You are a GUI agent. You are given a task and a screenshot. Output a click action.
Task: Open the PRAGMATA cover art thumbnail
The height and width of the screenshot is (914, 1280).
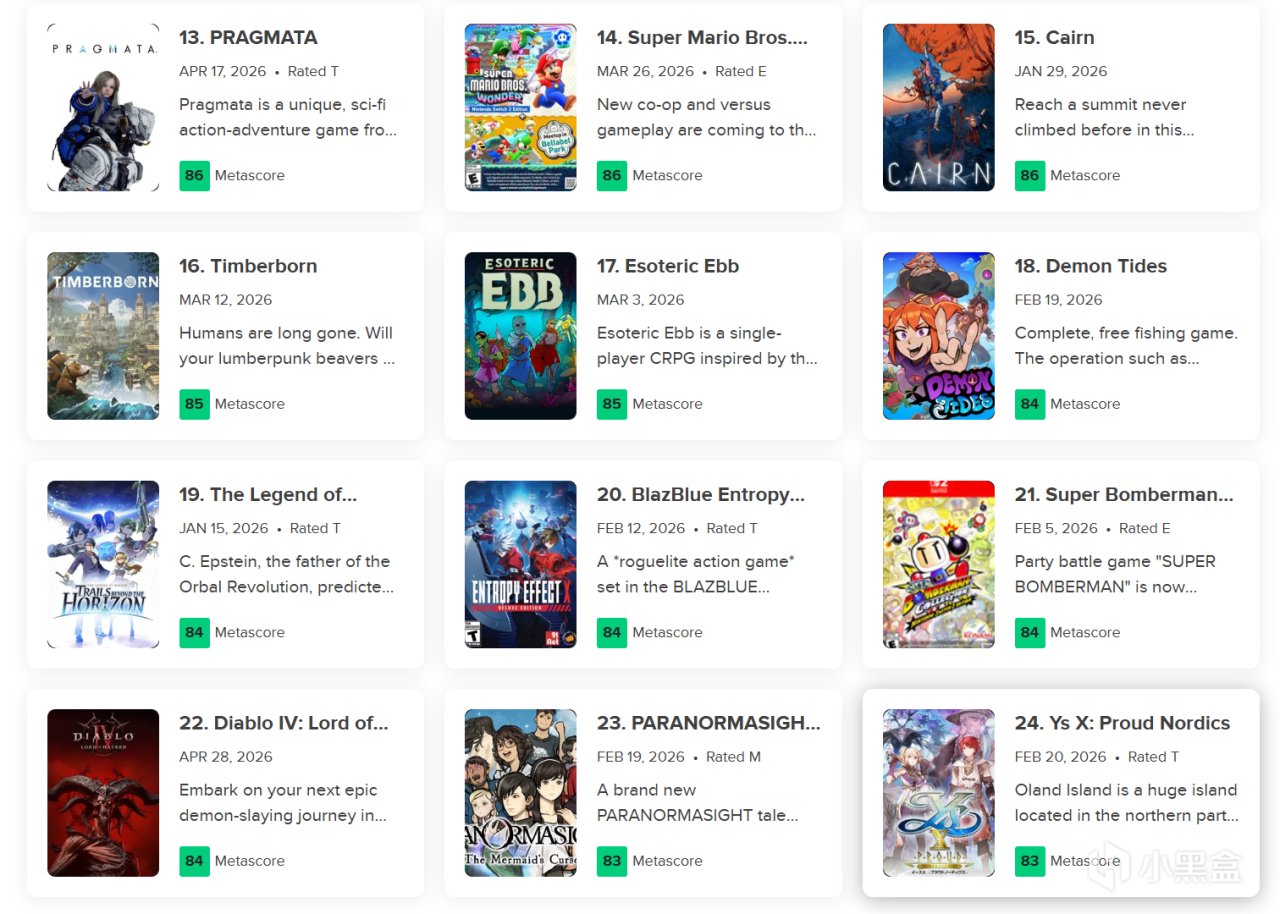pyautogui.click(x=103, y=107)
